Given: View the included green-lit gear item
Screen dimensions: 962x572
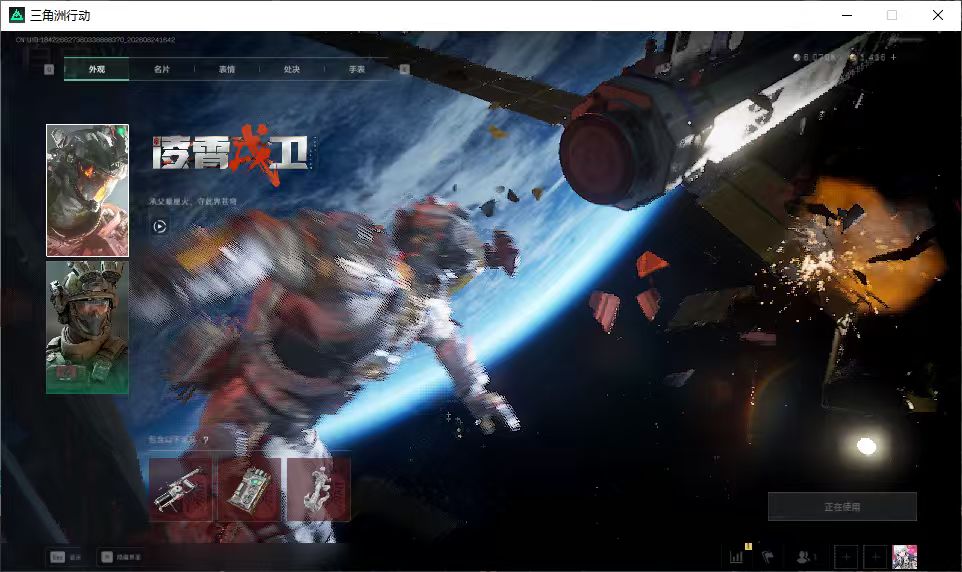Looking at the screenshot, I should pos(250,489).
